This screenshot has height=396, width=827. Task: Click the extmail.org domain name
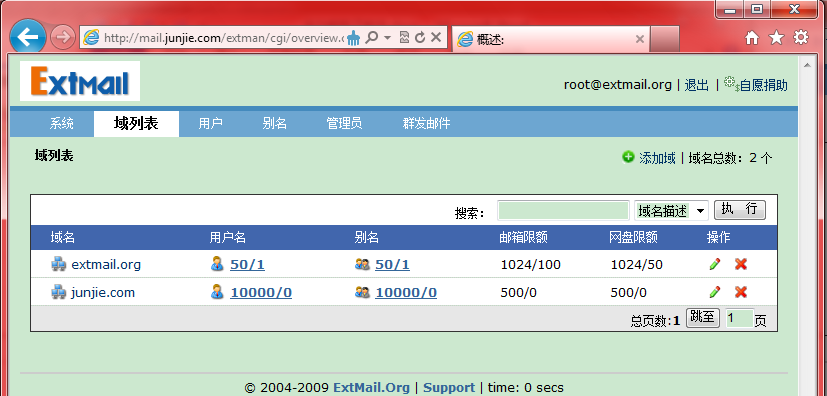click(x=106, y=264)
